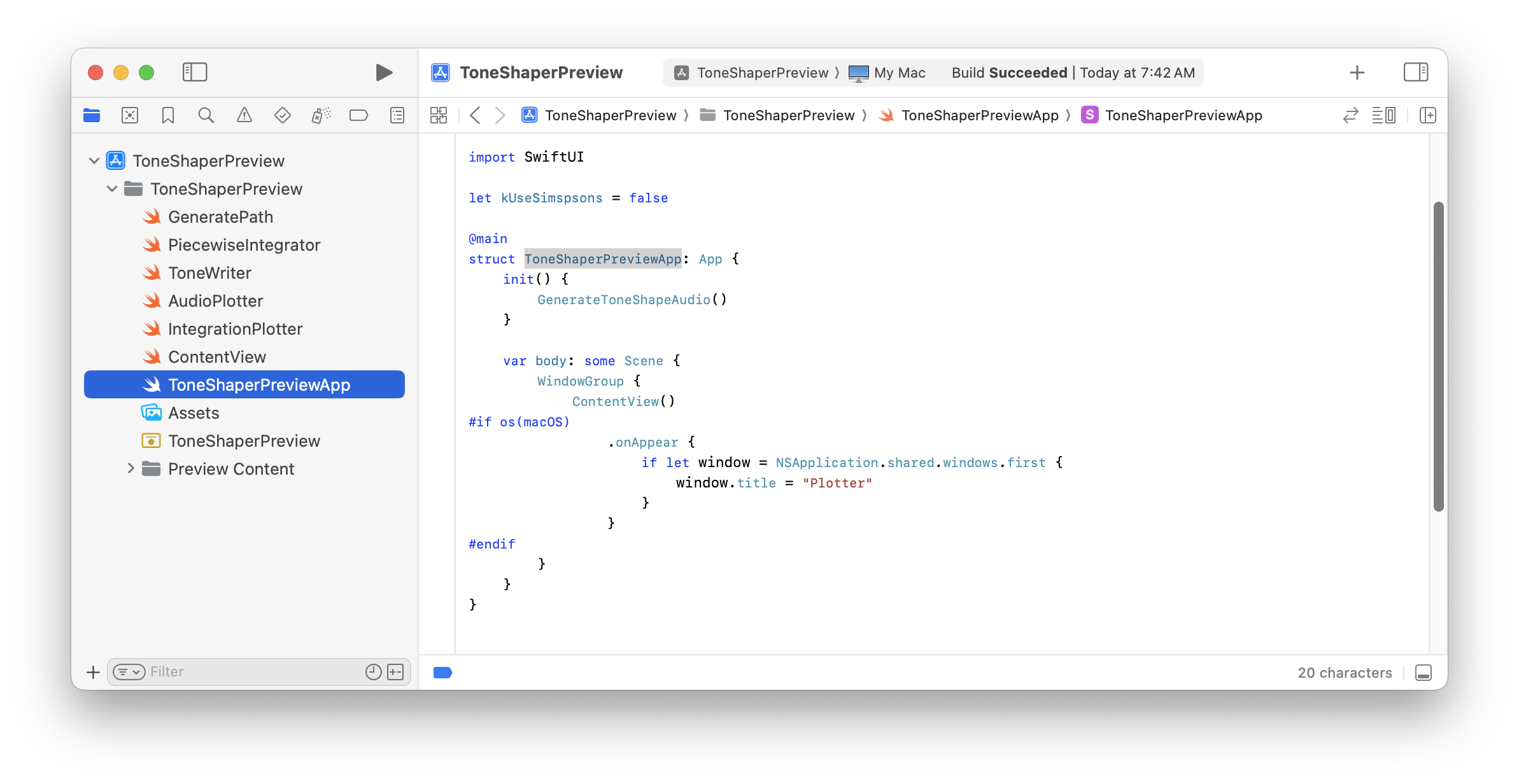Open the Bookmark navigator icon

coord(168,115)
